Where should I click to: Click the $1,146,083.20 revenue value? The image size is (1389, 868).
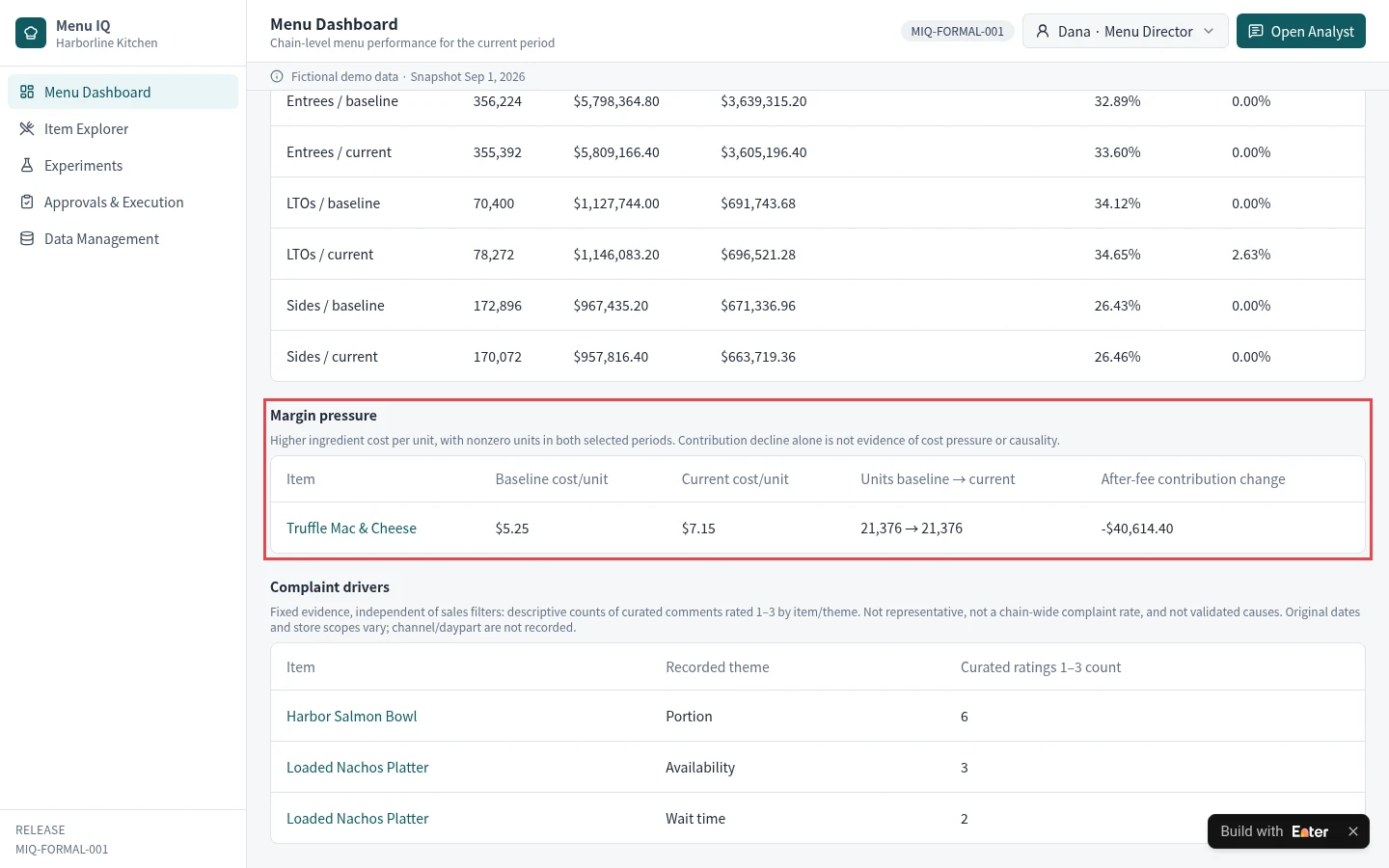point(616,255)
